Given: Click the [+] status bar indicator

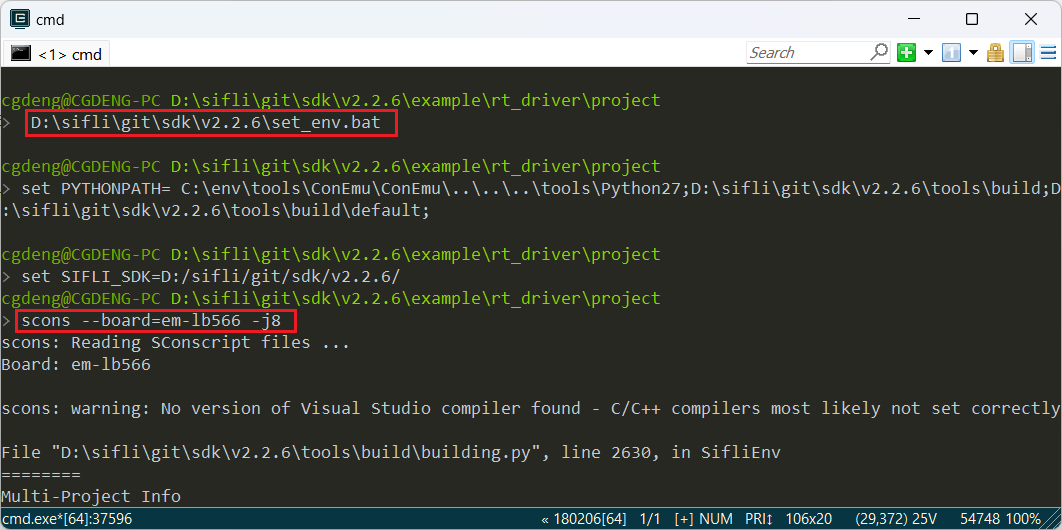Looking at the screenshot, I should point(684,519).
